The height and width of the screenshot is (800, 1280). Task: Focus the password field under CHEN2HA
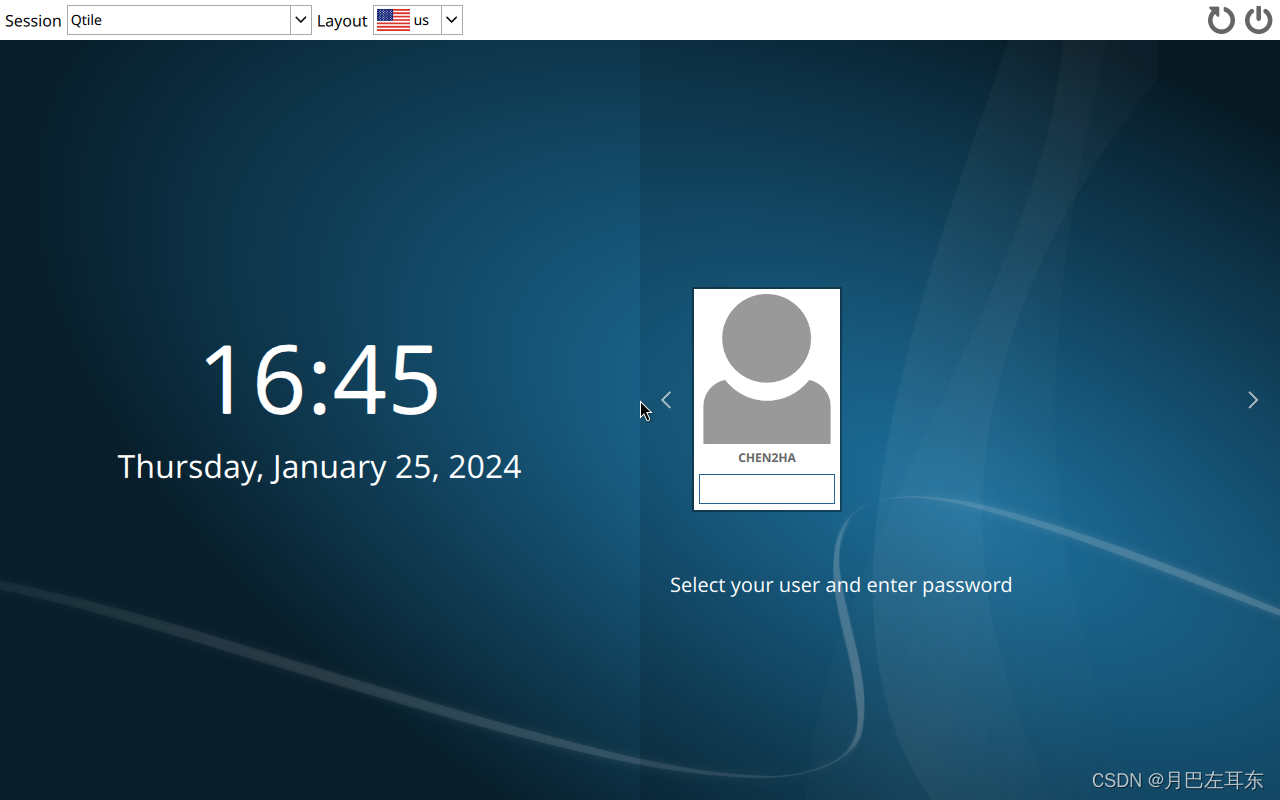[x=767, y=489]
